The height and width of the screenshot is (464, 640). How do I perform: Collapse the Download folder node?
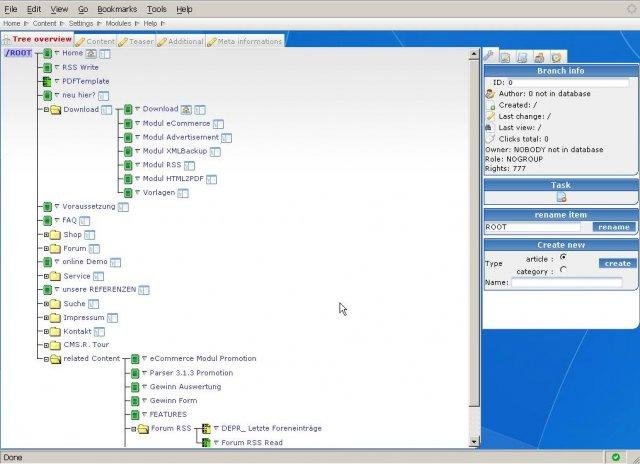(x=46, y=109)
